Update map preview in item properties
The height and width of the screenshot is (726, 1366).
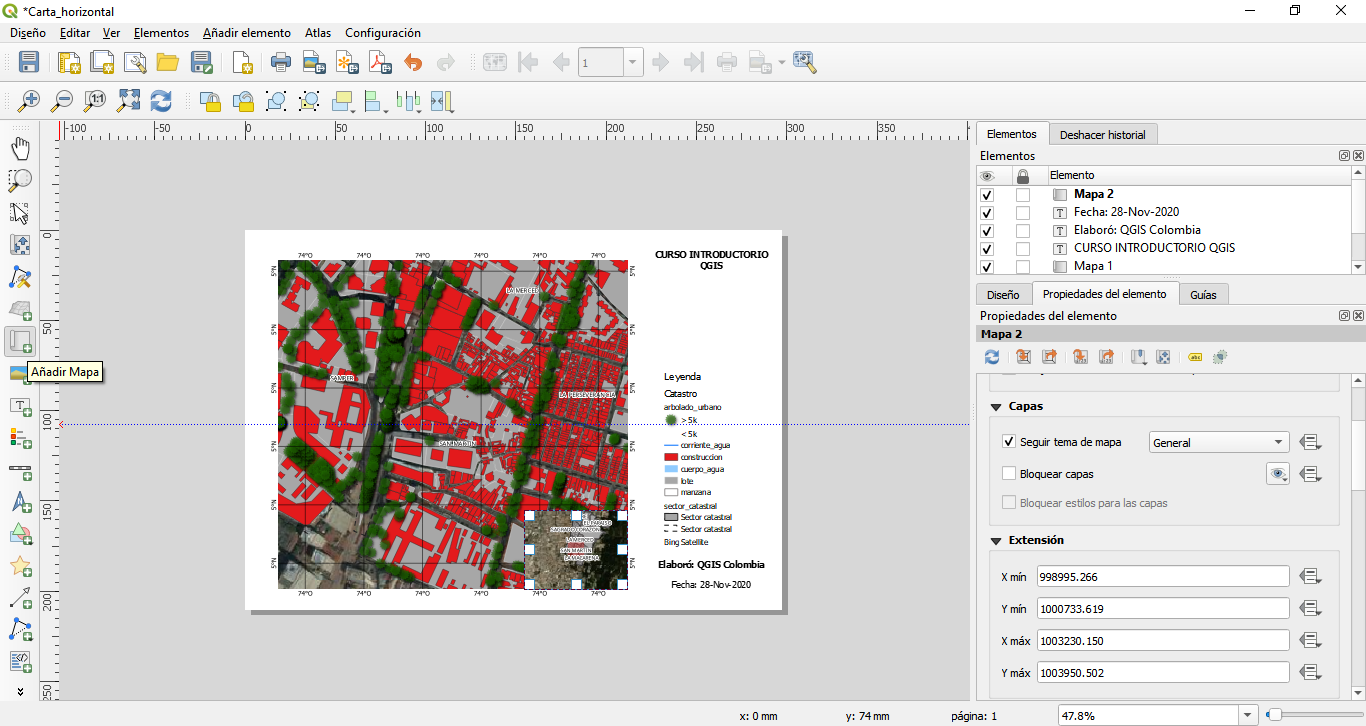(992, 357)
